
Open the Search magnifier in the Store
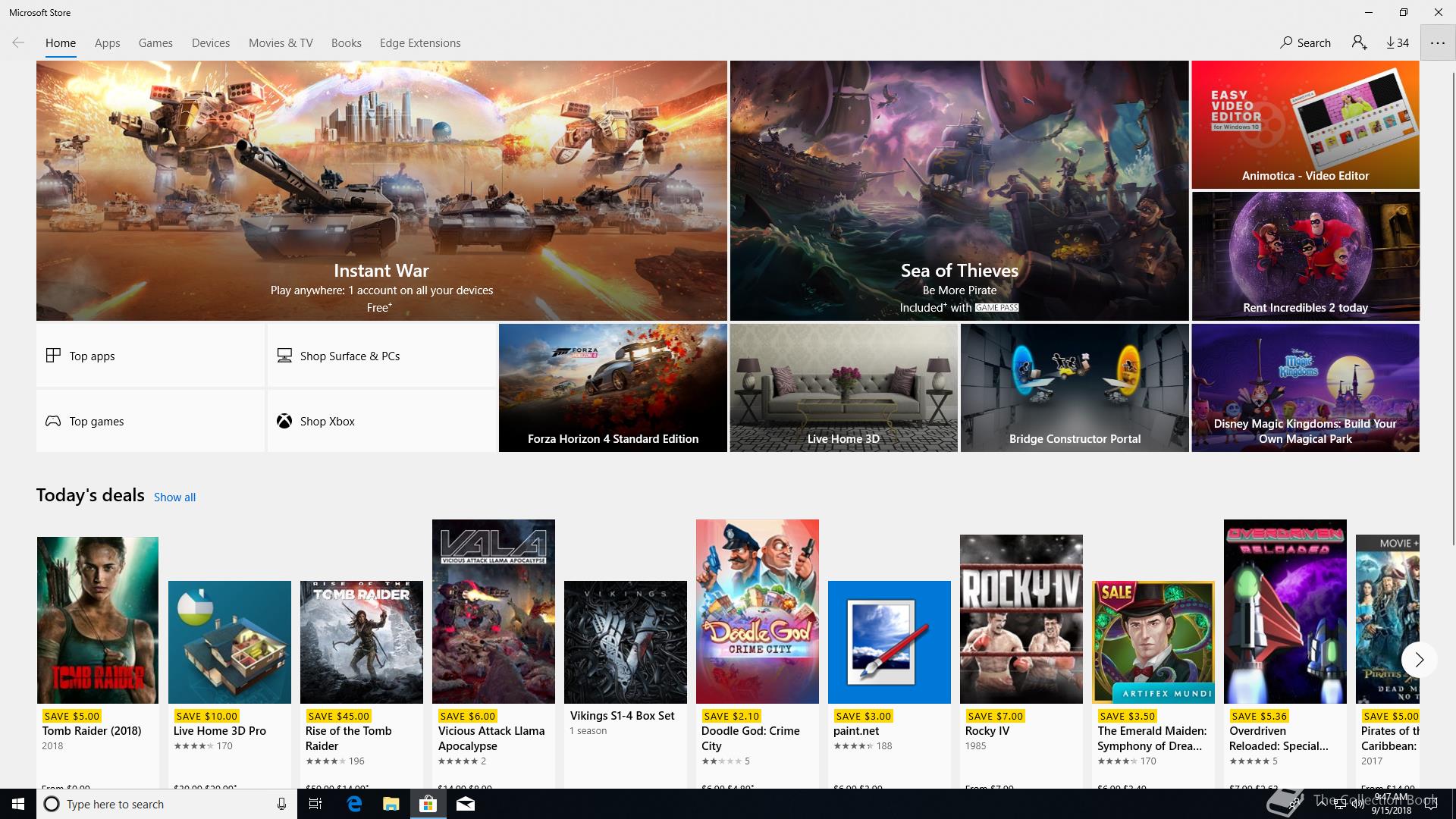click(1305, 42)
